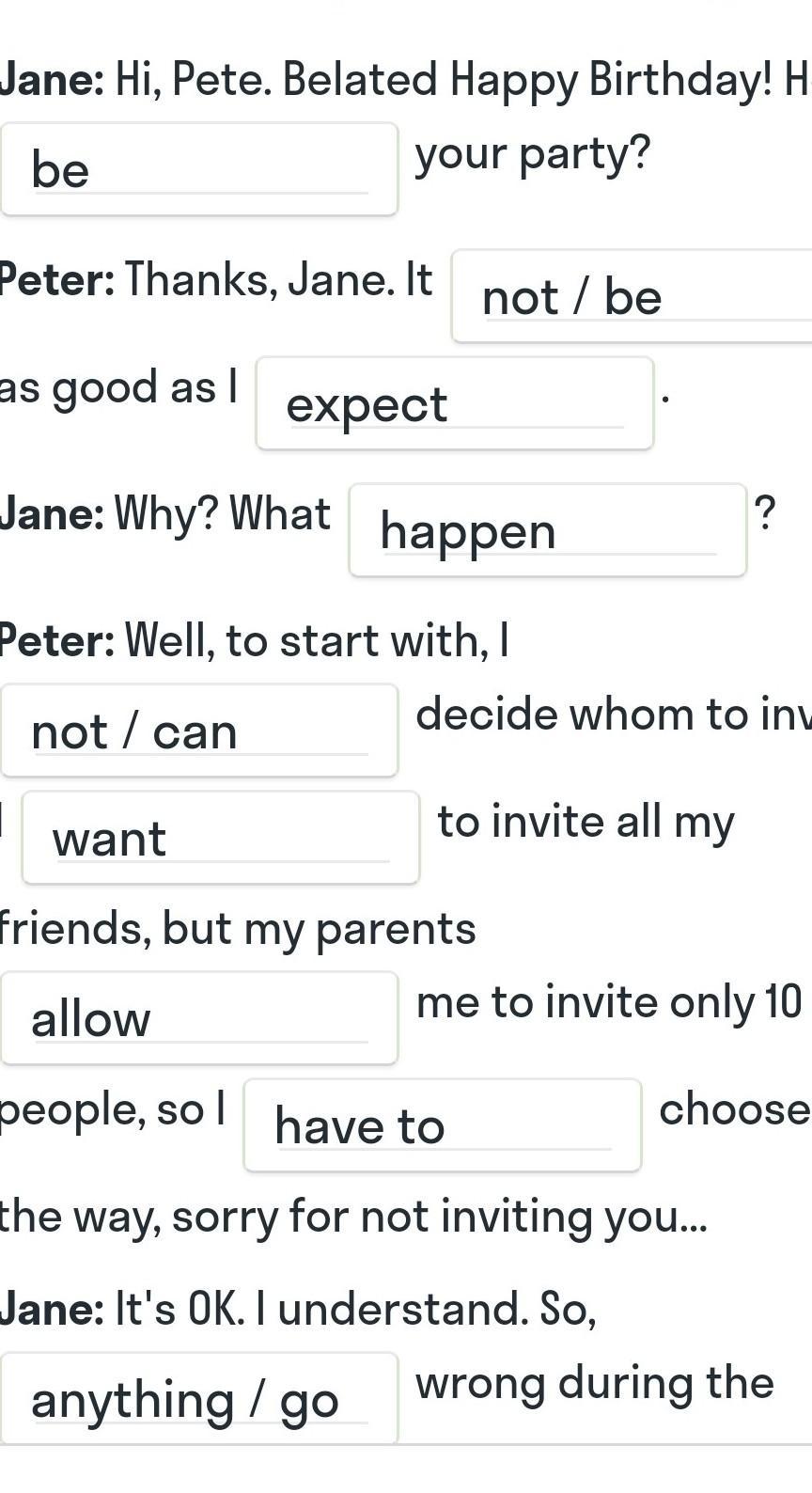Viewport: 812px width, 1493px height.
Task: Select the 'friends, but my parents' line
Action: 238,930
